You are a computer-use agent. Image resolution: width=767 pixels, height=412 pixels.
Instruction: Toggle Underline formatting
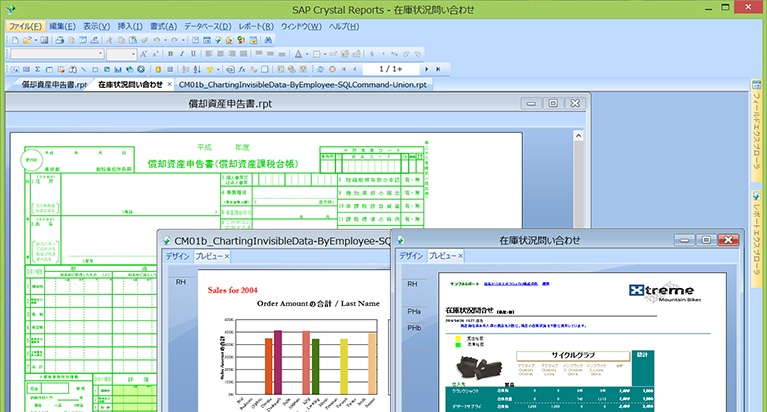tap(193, 54)
